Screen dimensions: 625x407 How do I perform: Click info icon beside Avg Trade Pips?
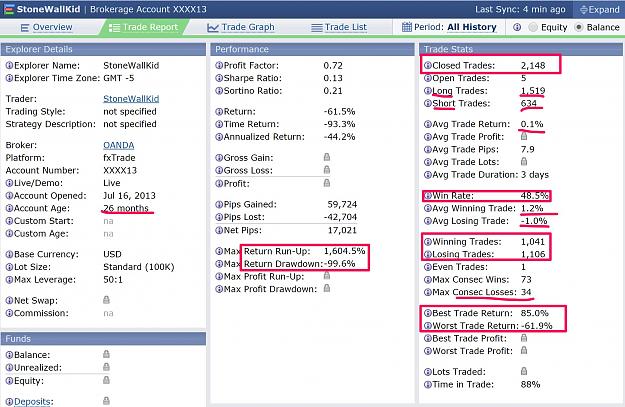point(428,149)
